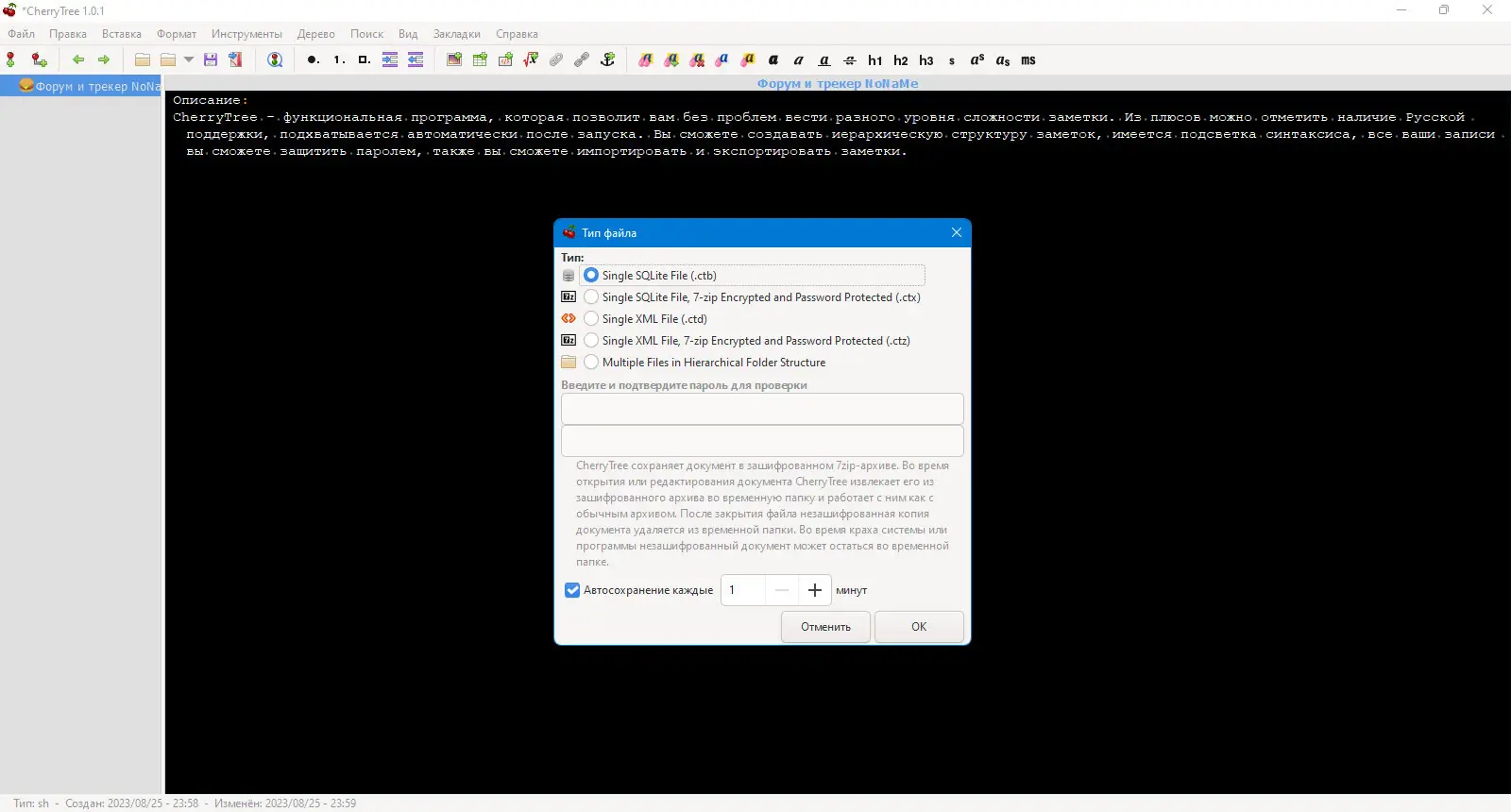The height and width of the screenshot is (812, 1511).
Task: Save the document with floppy icon
Action: (211, 59)
